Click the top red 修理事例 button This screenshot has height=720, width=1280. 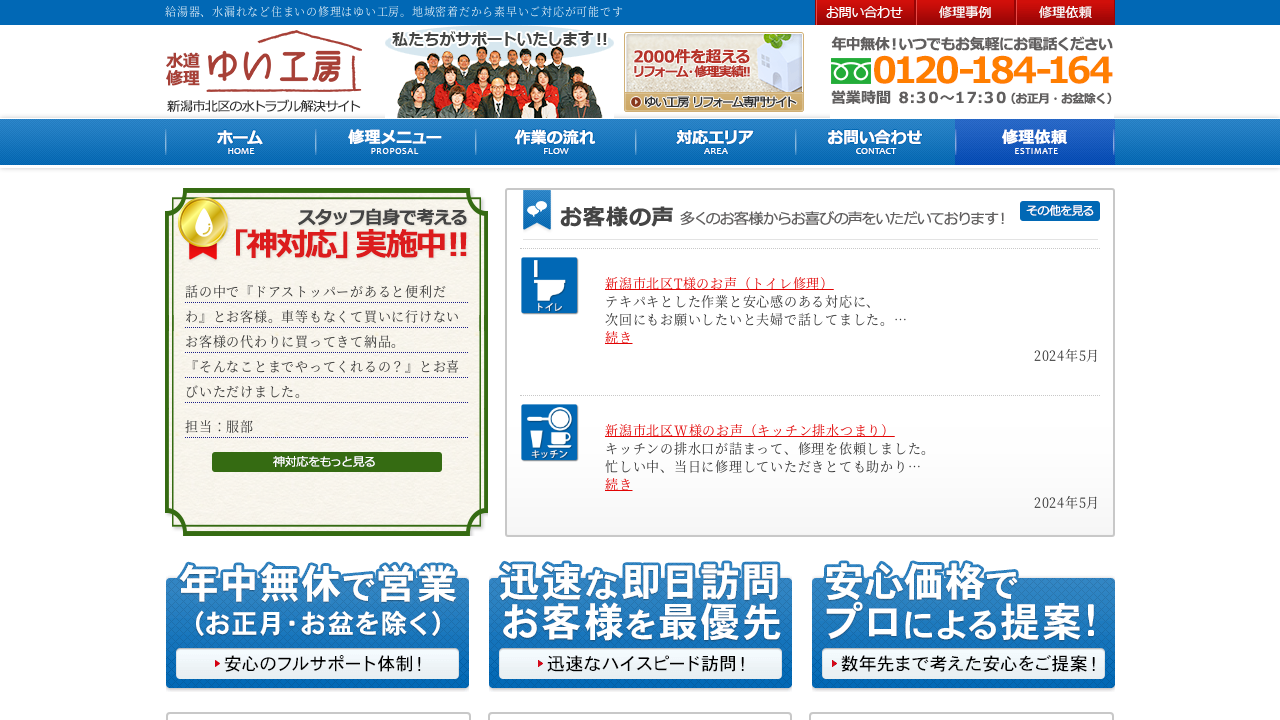click(x=965, y=12)
